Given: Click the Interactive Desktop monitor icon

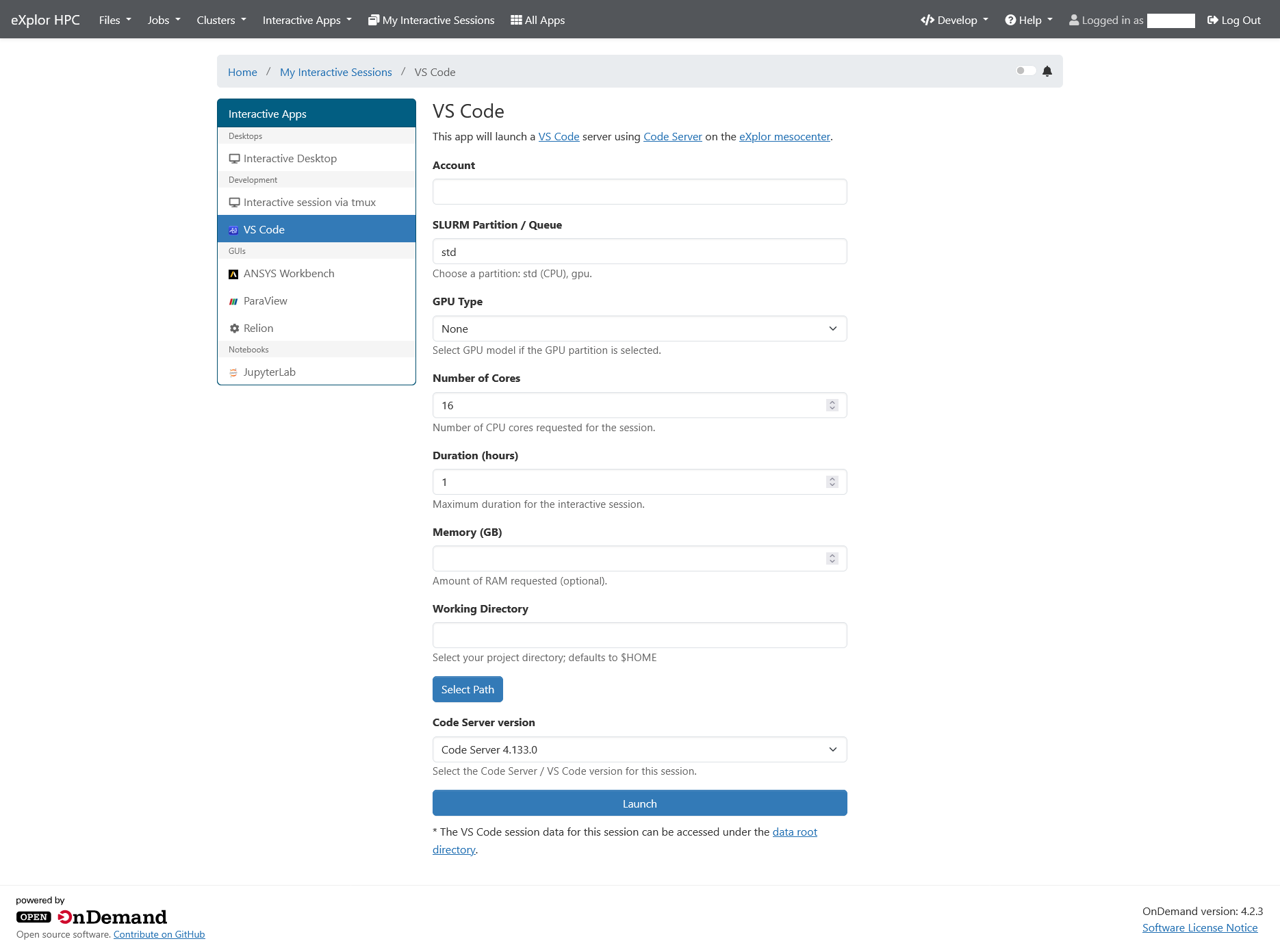Looking at the screenshot, I should point(234,159).
